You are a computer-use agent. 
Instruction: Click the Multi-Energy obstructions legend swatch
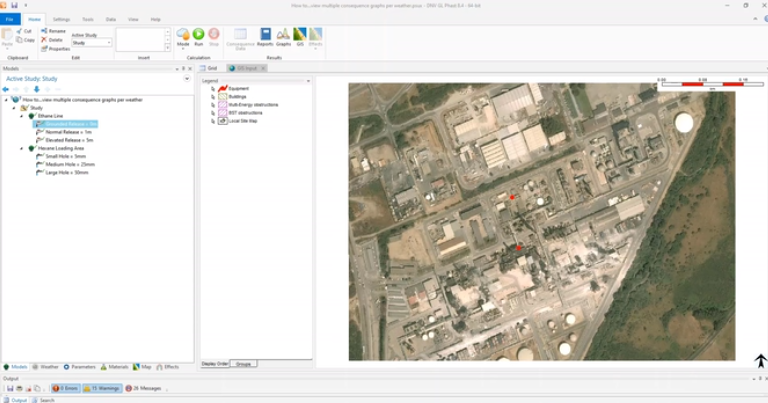[x=222, y=105]
